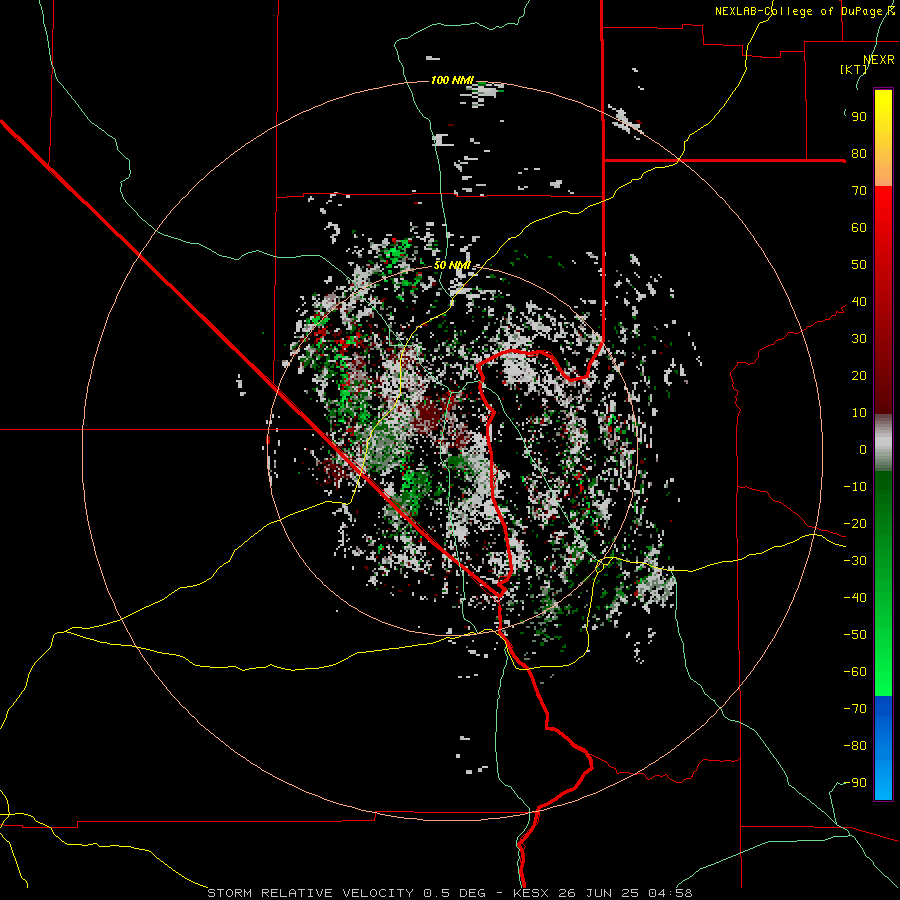Image resolution: width=900 pixels, height=900 pixels.
Task: Click the blue bottom segment of the color bar
Action: tap(883, 748)
